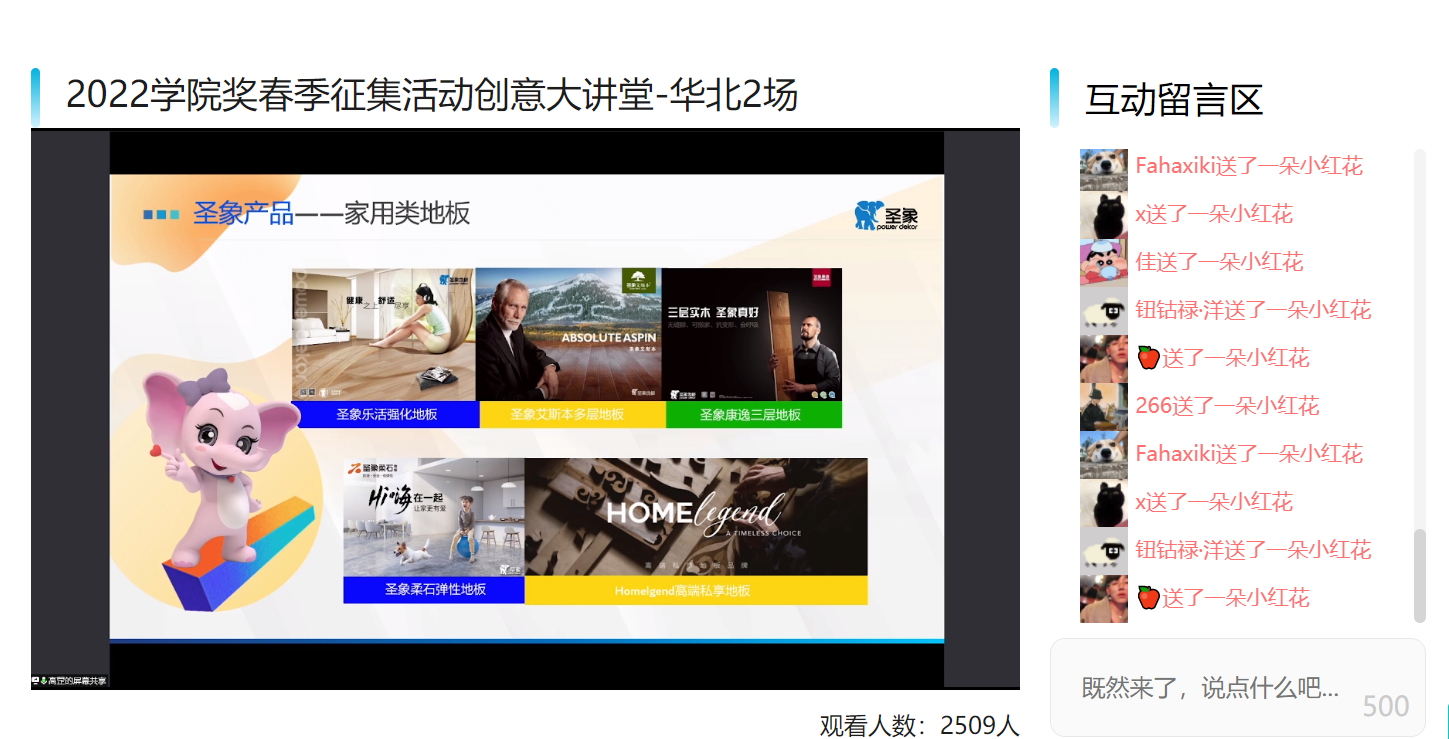Click the black cat avatar in last x message
This screenshot has width=1449, height=739.
coord(1104,502)
